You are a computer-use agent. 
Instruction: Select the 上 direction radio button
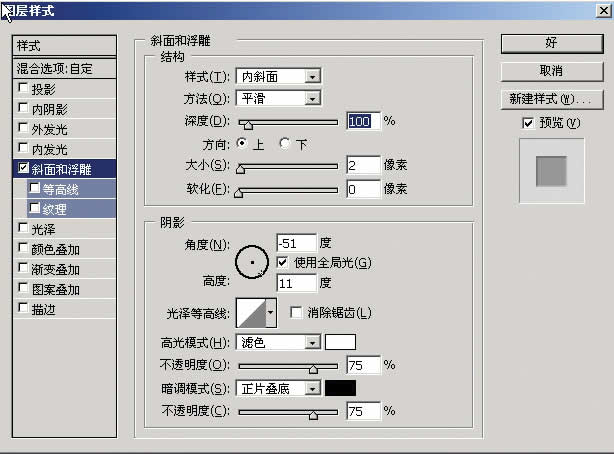coord(242,143)
